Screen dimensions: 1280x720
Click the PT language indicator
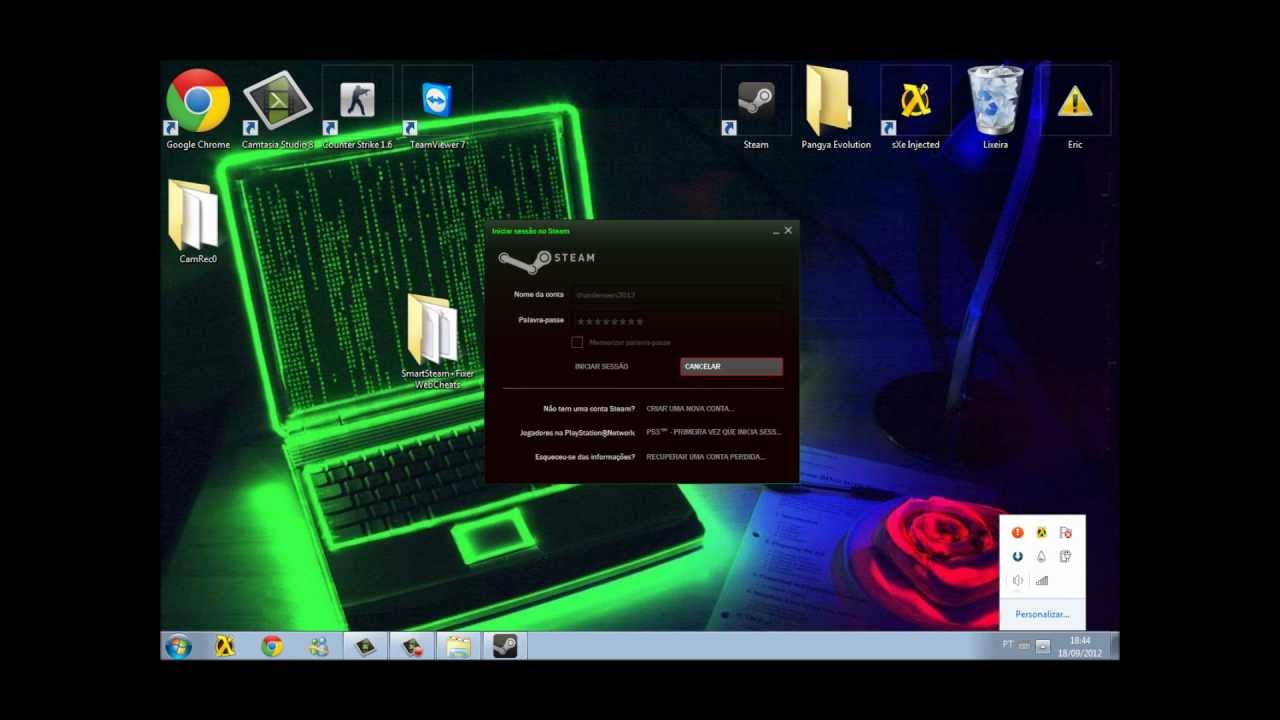point(1008,644)
